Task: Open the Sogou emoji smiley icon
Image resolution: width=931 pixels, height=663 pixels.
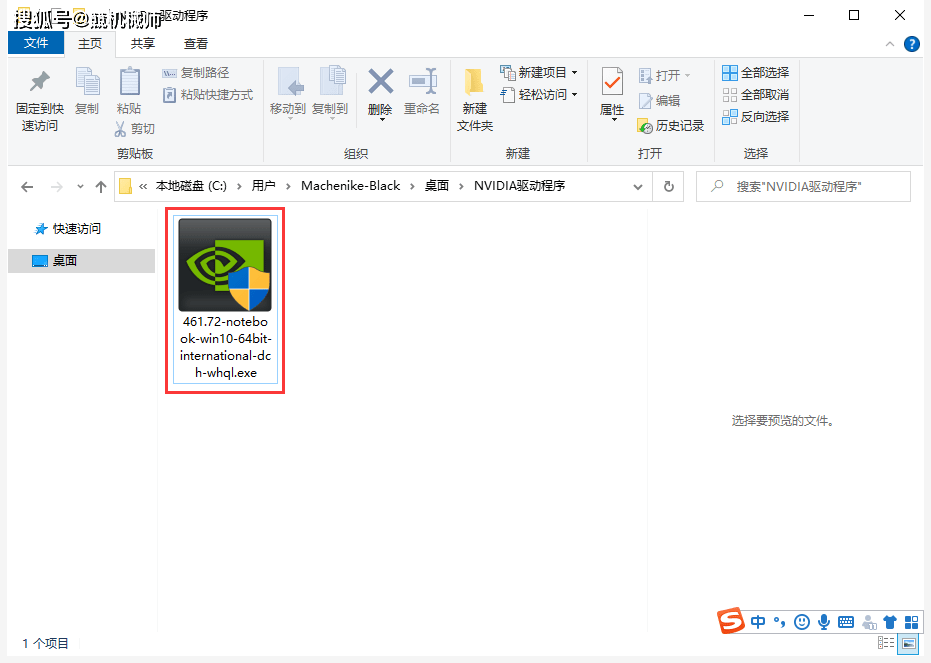Action: click(x=802, y=622)
